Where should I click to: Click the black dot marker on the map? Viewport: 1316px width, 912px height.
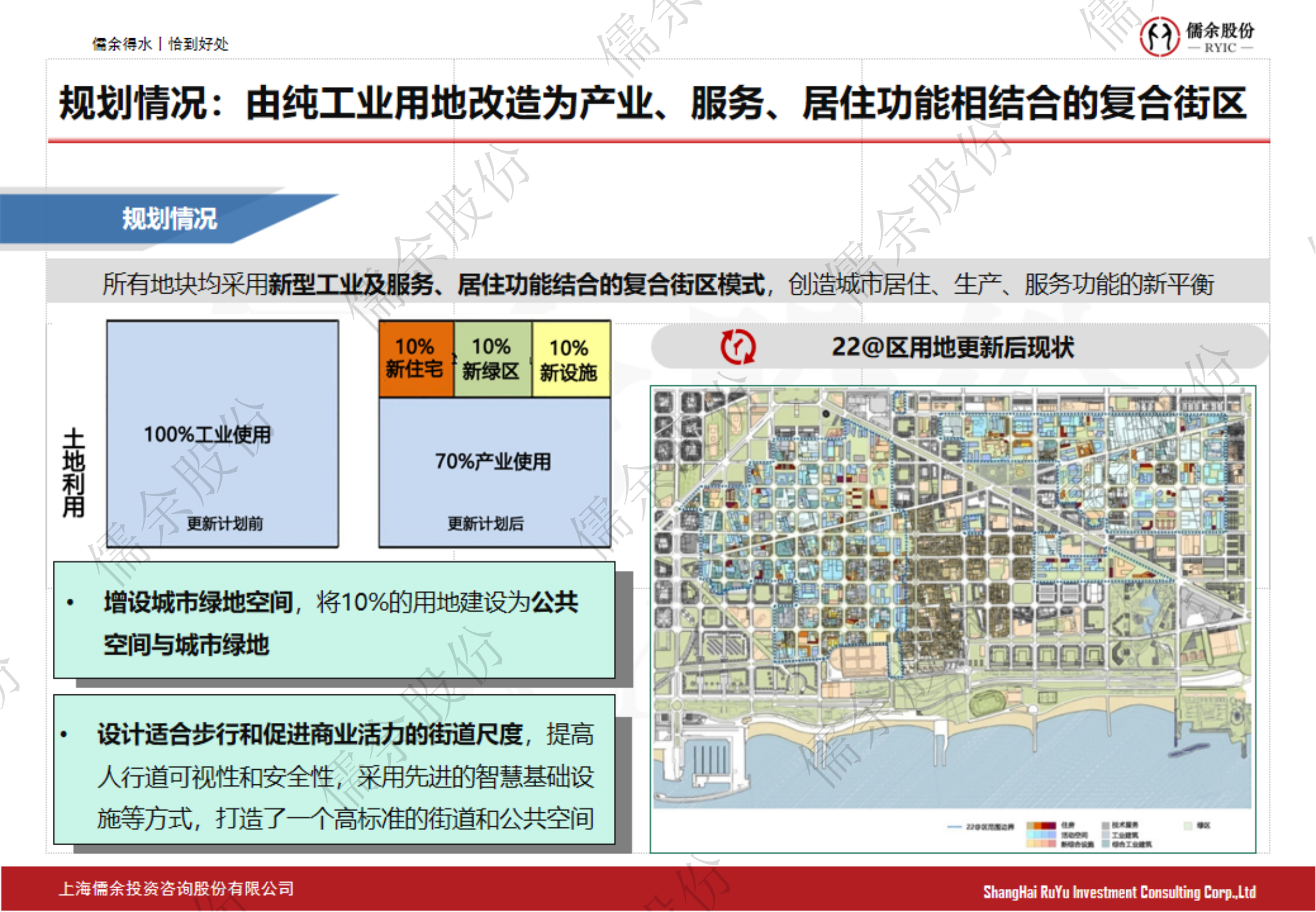[x=825, y=413]
